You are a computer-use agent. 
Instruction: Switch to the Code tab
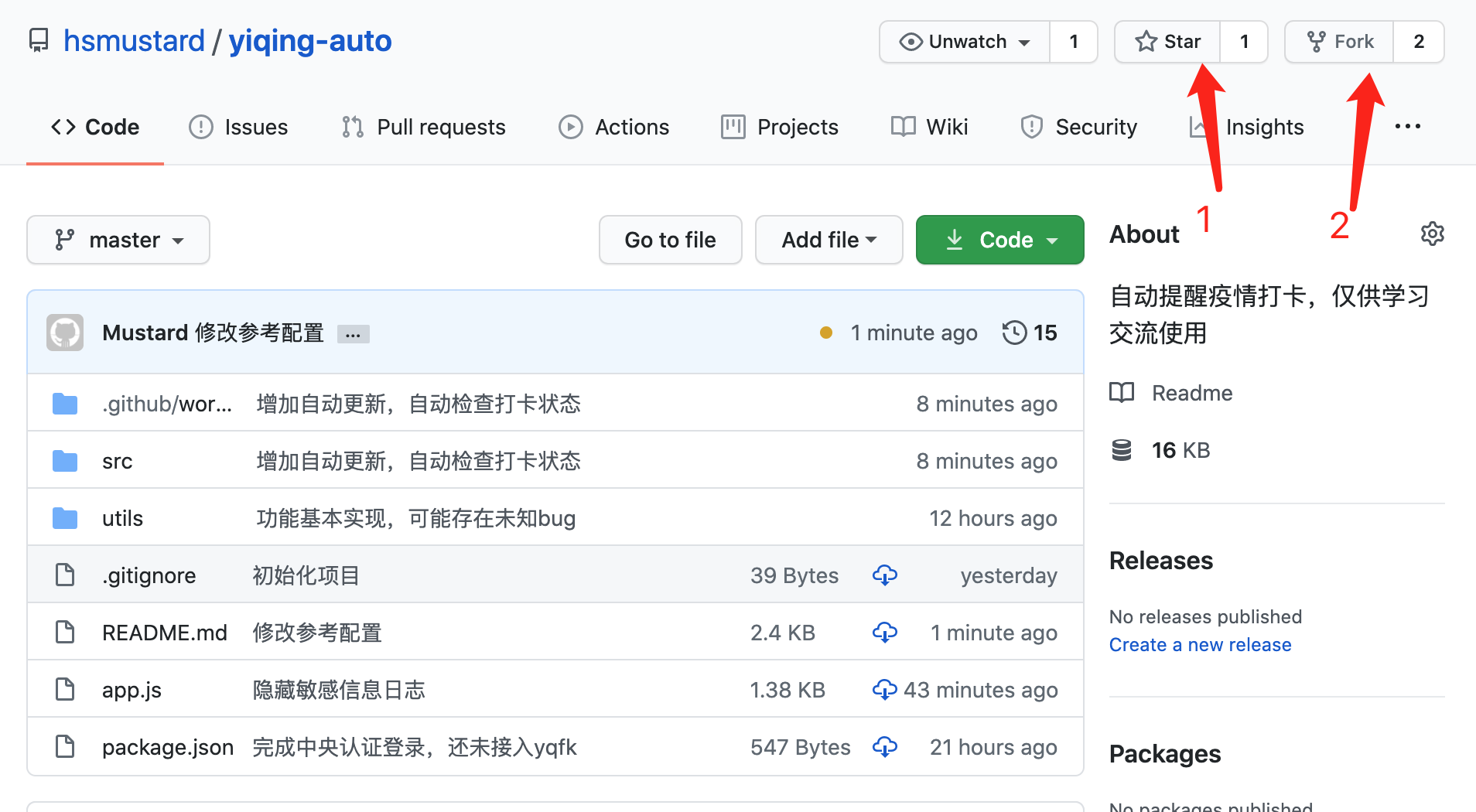coord(95,127)
